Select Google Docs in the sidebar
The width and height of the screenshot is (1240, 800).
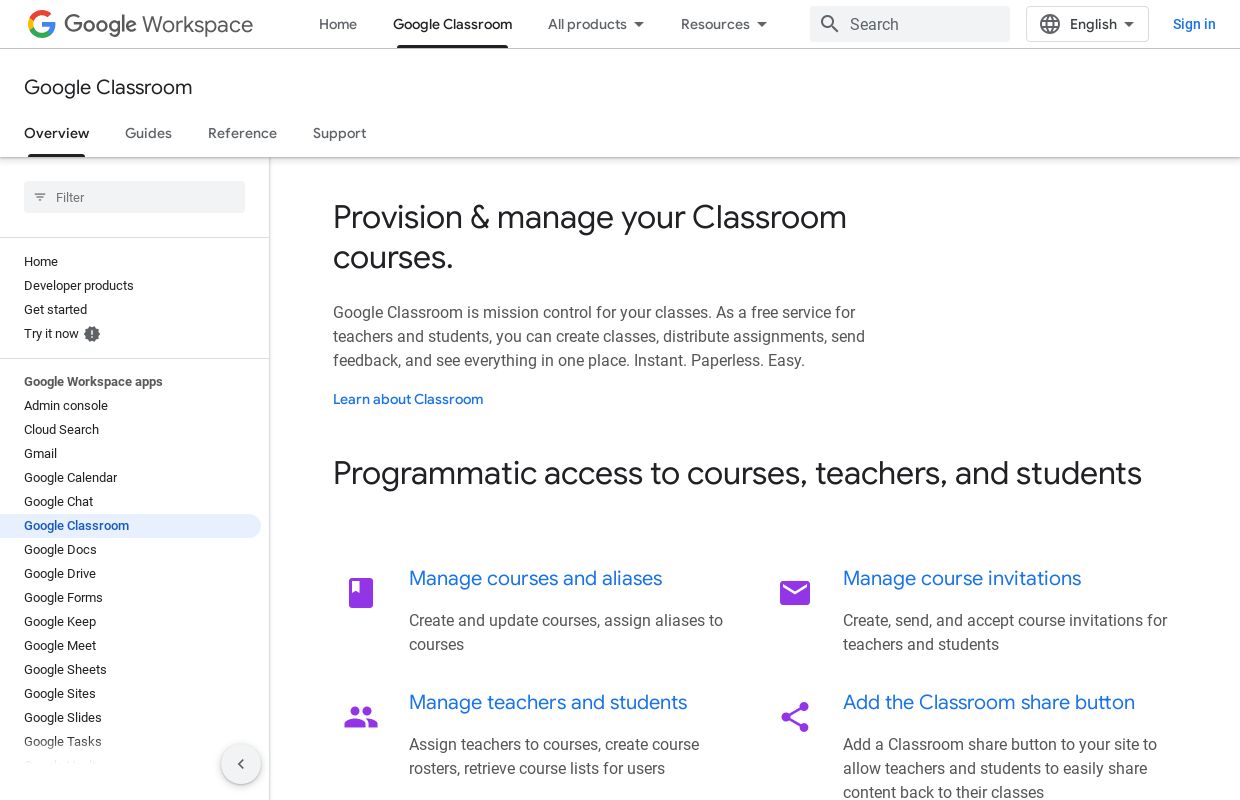(60, 550)
